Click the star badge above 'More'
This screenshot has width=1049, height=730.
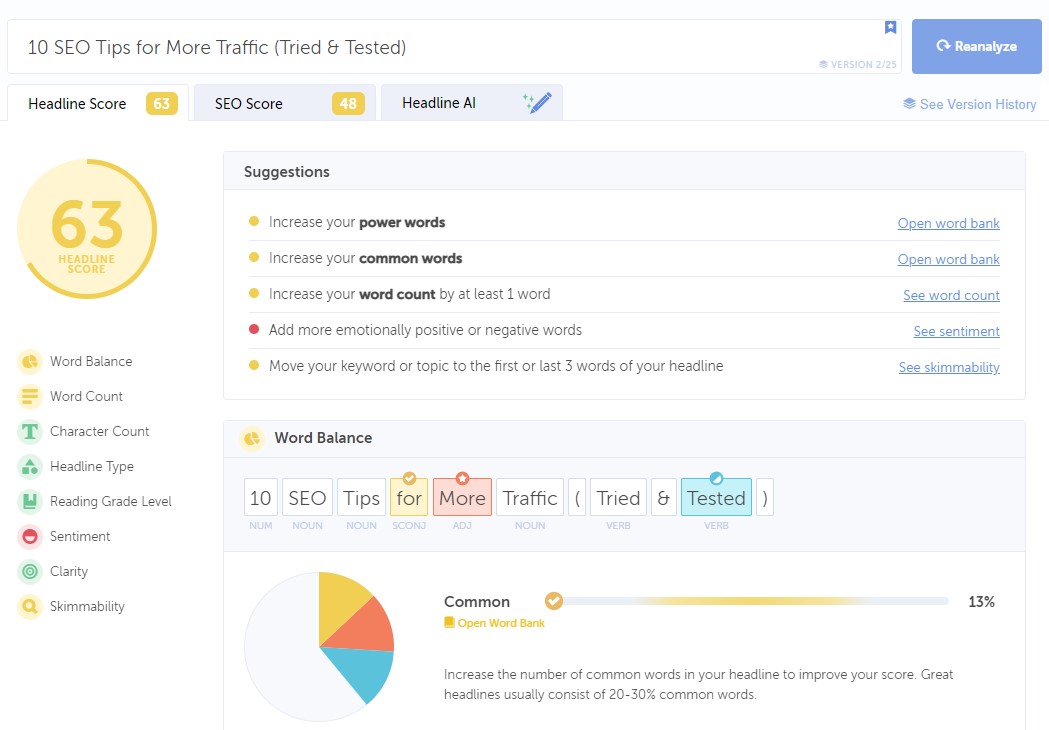(x=462, y=478)
